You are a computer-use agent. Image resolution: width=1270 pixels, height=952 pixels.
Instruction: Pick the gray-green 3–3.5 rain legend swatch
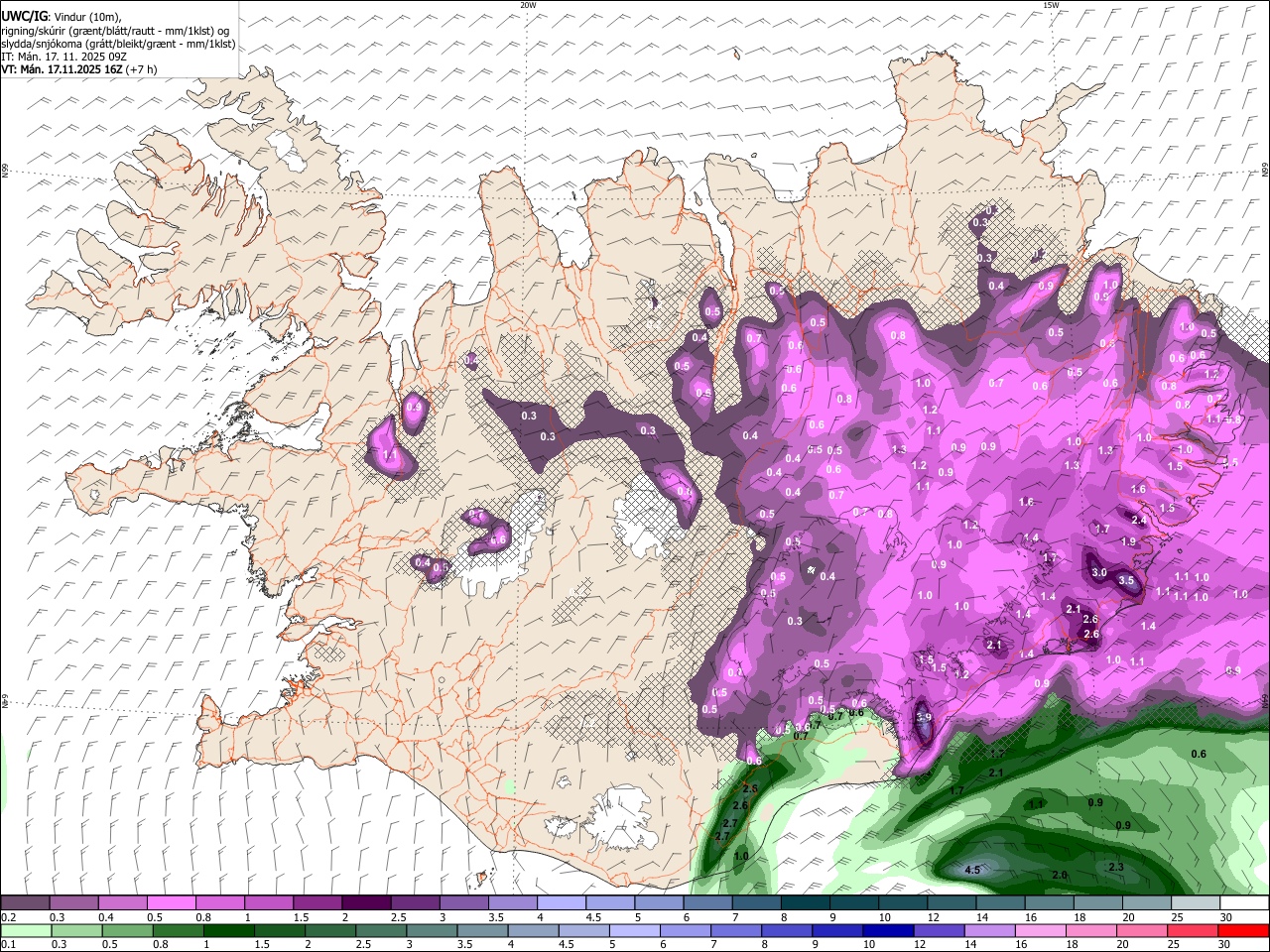click(431, 930)
